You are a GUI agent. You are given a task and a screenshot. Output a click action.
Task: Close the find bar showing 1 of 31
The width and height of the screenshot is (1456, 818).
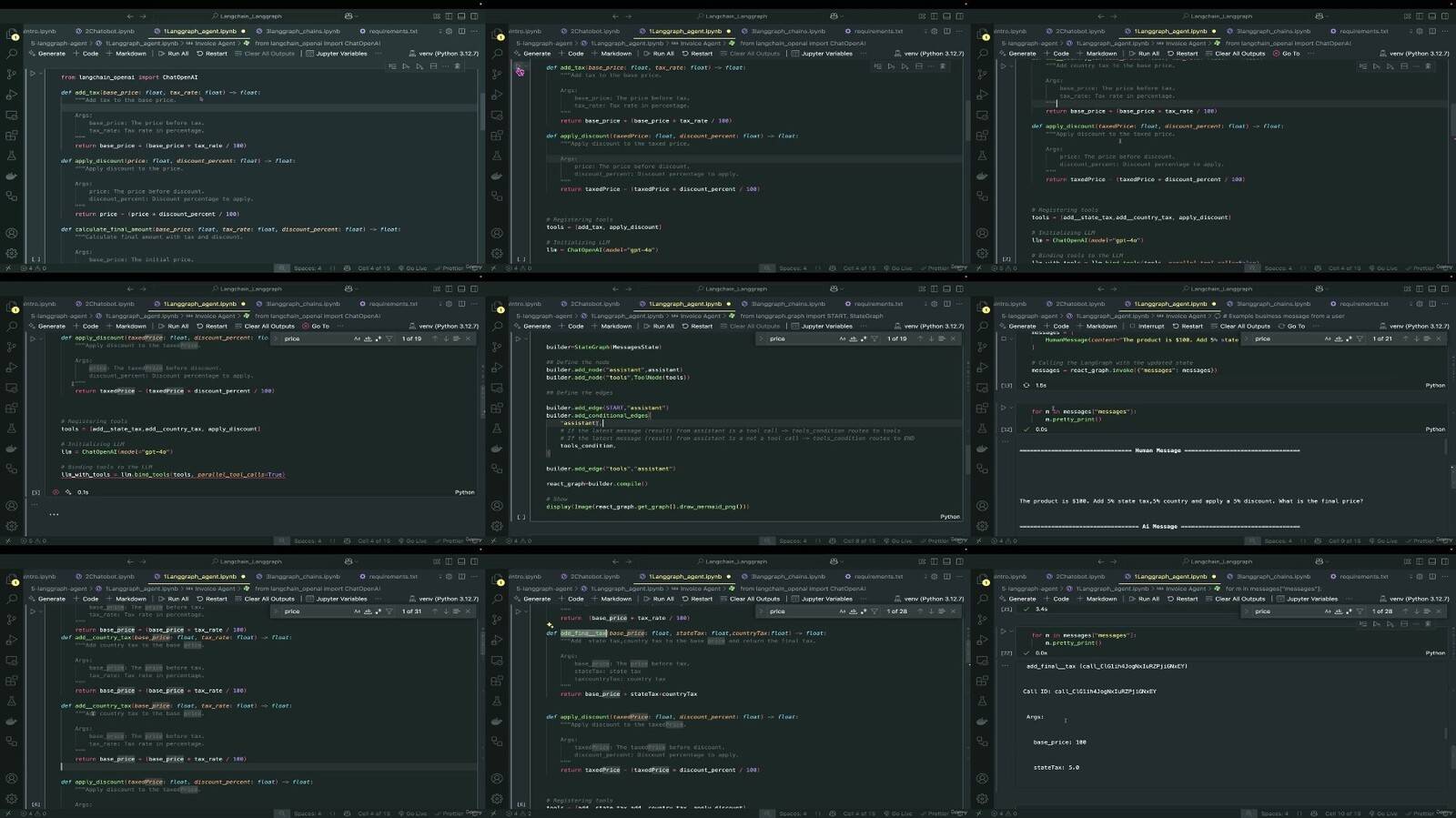[x=469, y=611]
